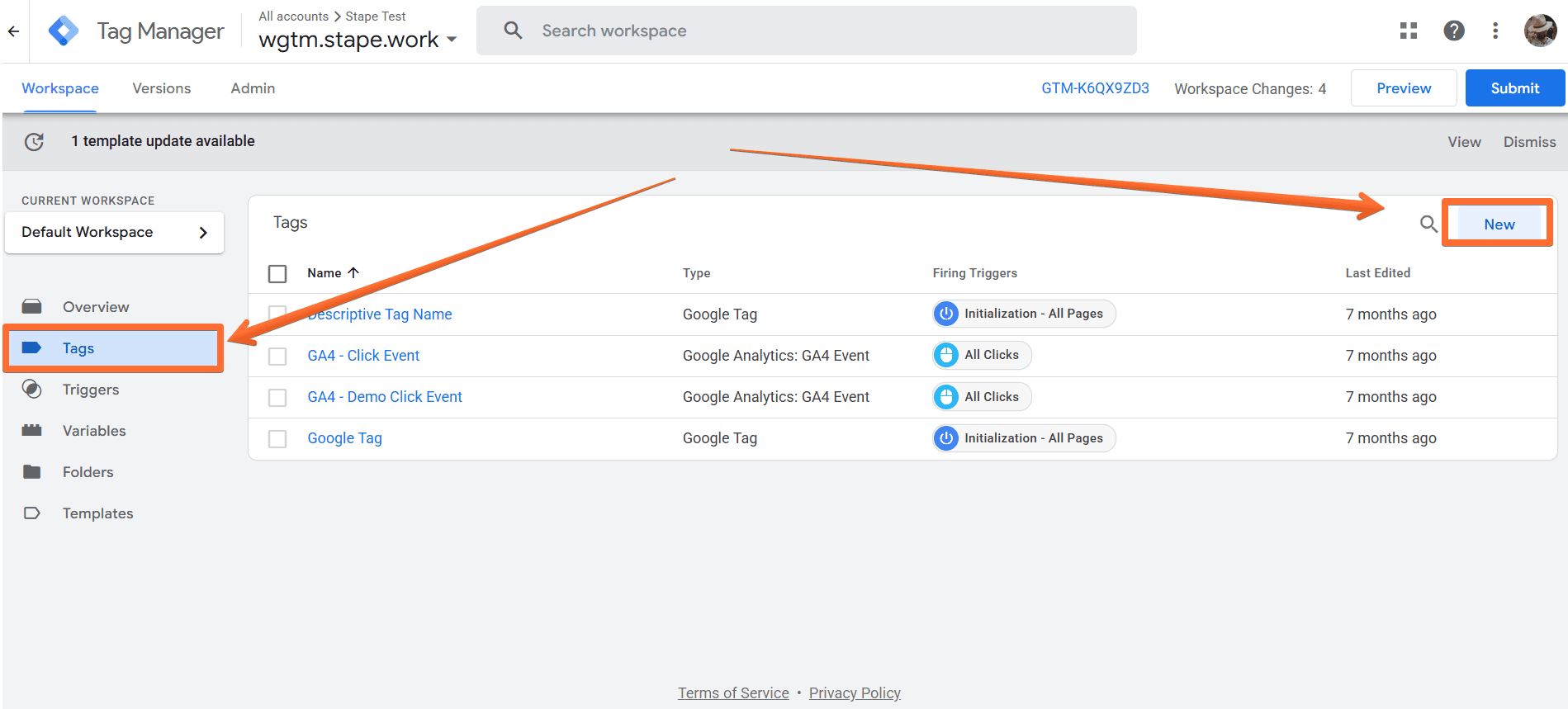
Task: Check the Google Tag row checkbox
Action: [x=277, y=438]
